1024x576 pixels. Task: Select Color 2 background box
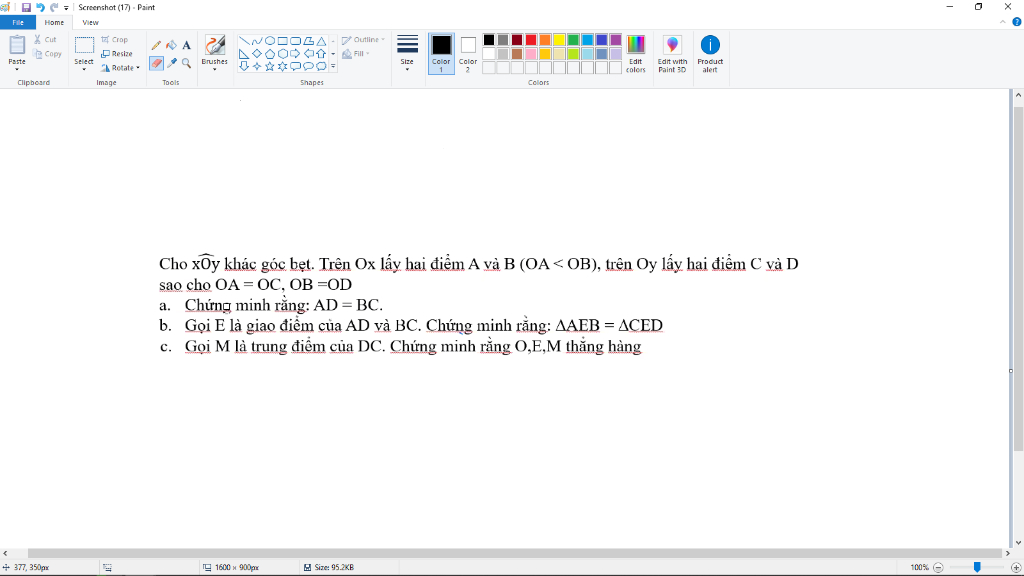click(468, 54)
